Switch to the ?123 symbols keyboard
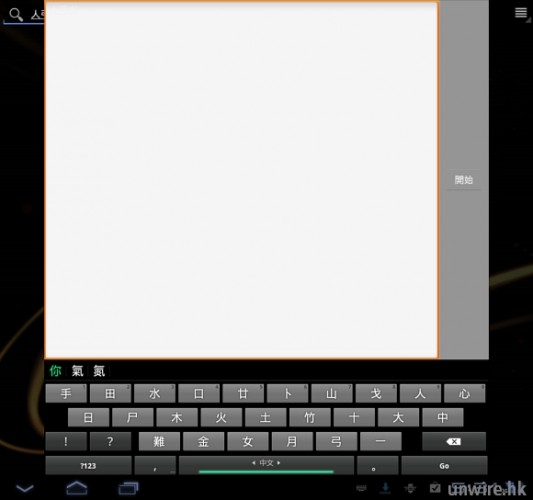The width and height of the screenshot is (533, 500). [x=88, y=465]
